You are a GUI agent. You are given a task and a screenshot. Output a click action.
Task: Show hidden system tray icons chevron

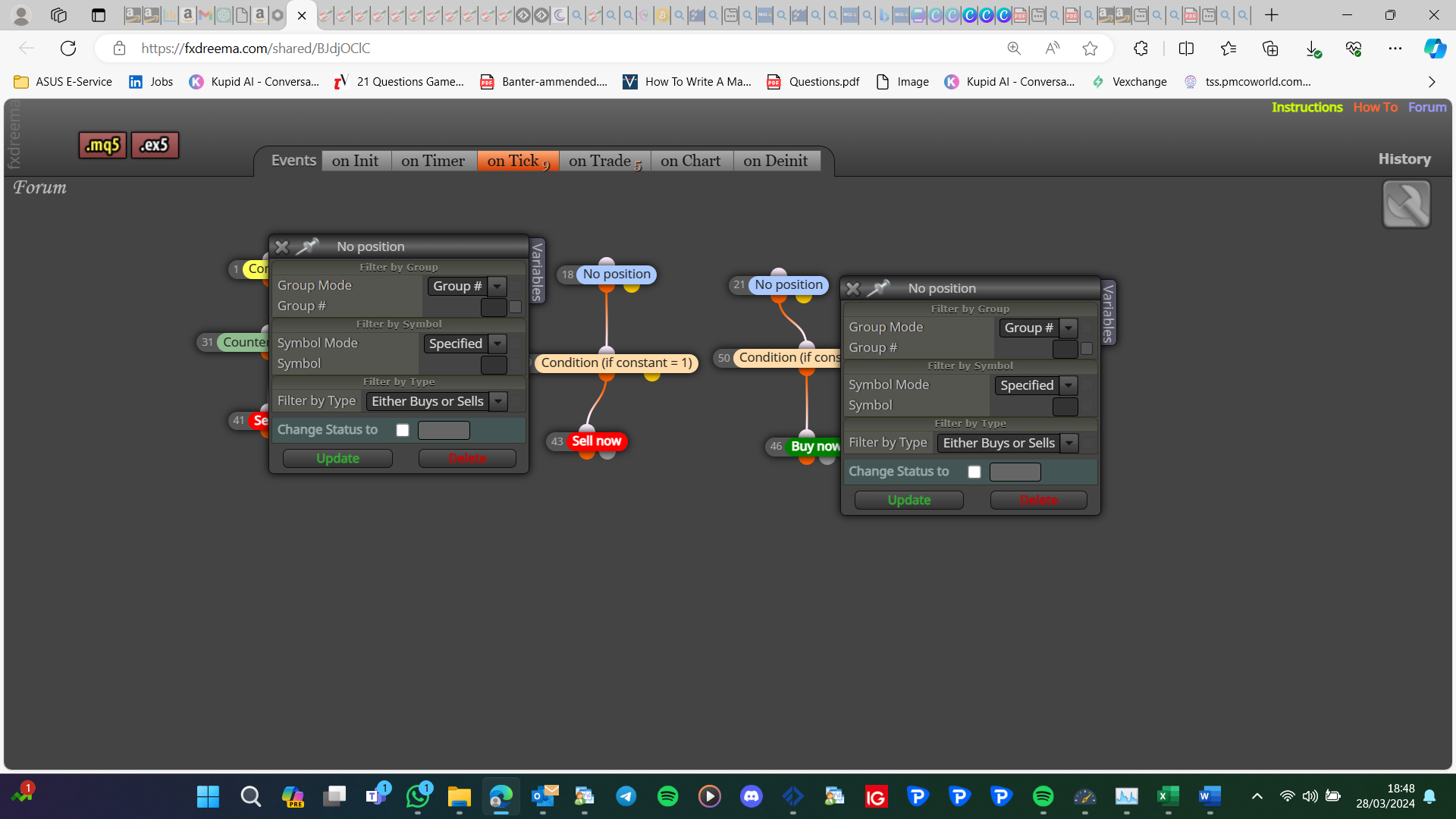(1257, 796)
